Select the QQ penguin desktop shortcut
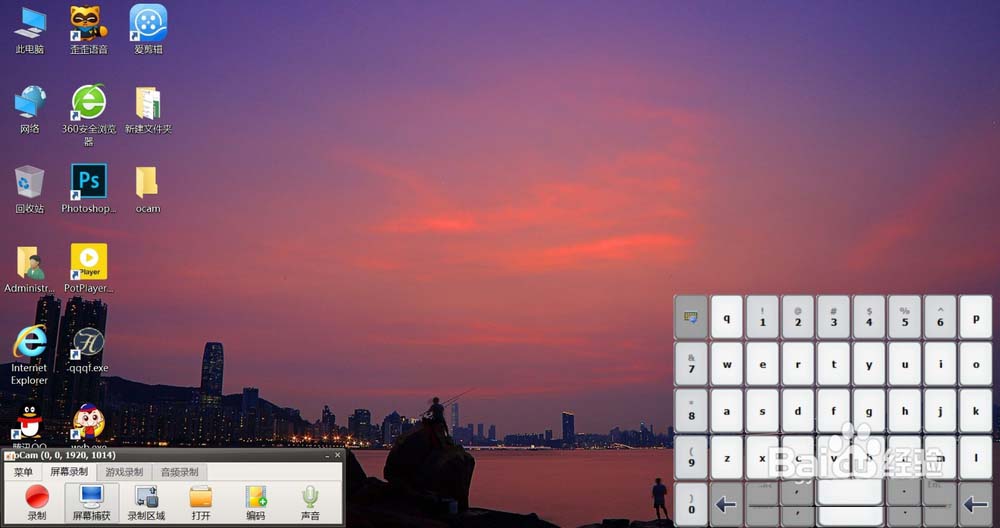 [x=29, y=425]
